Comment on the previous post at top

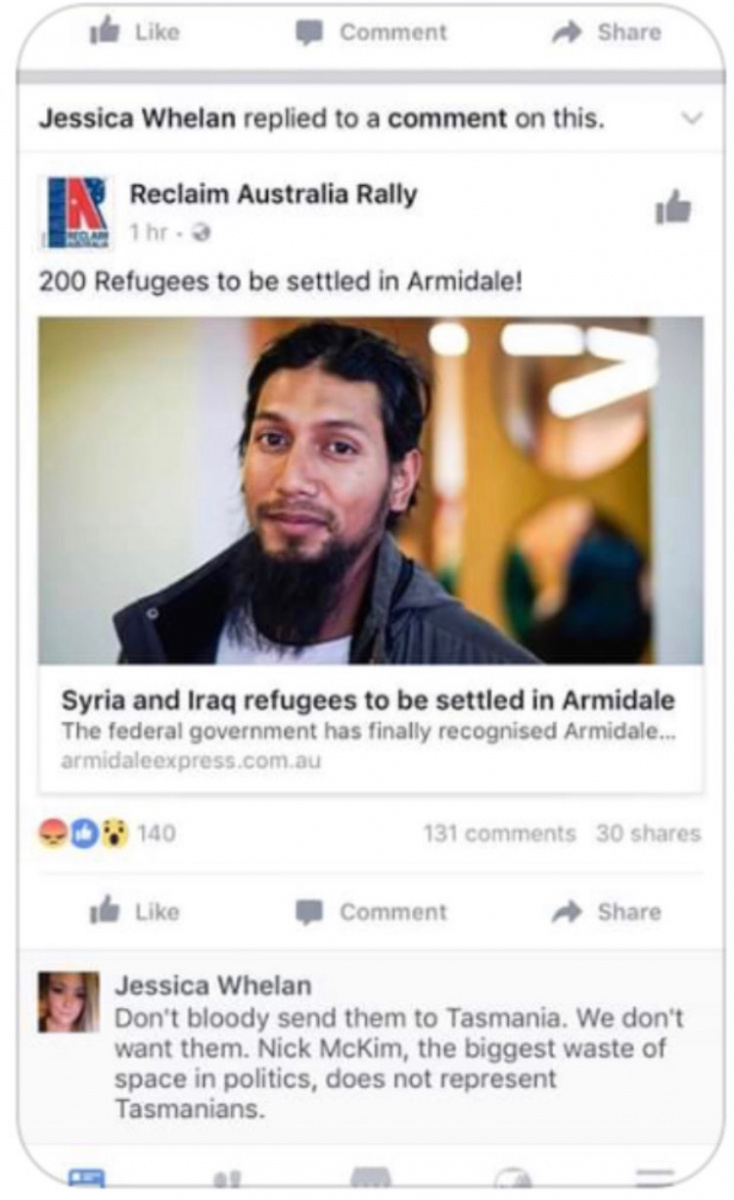[x=371, y=32]
